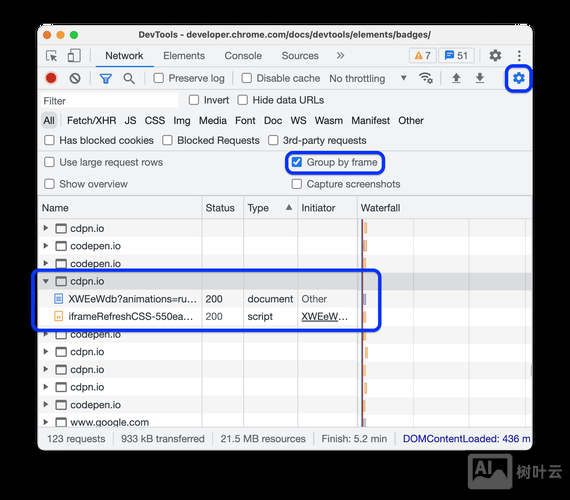This screenshot has width=570, height=500.
Task: Click the import HAR upload arrow
Action: coord(456,78)
